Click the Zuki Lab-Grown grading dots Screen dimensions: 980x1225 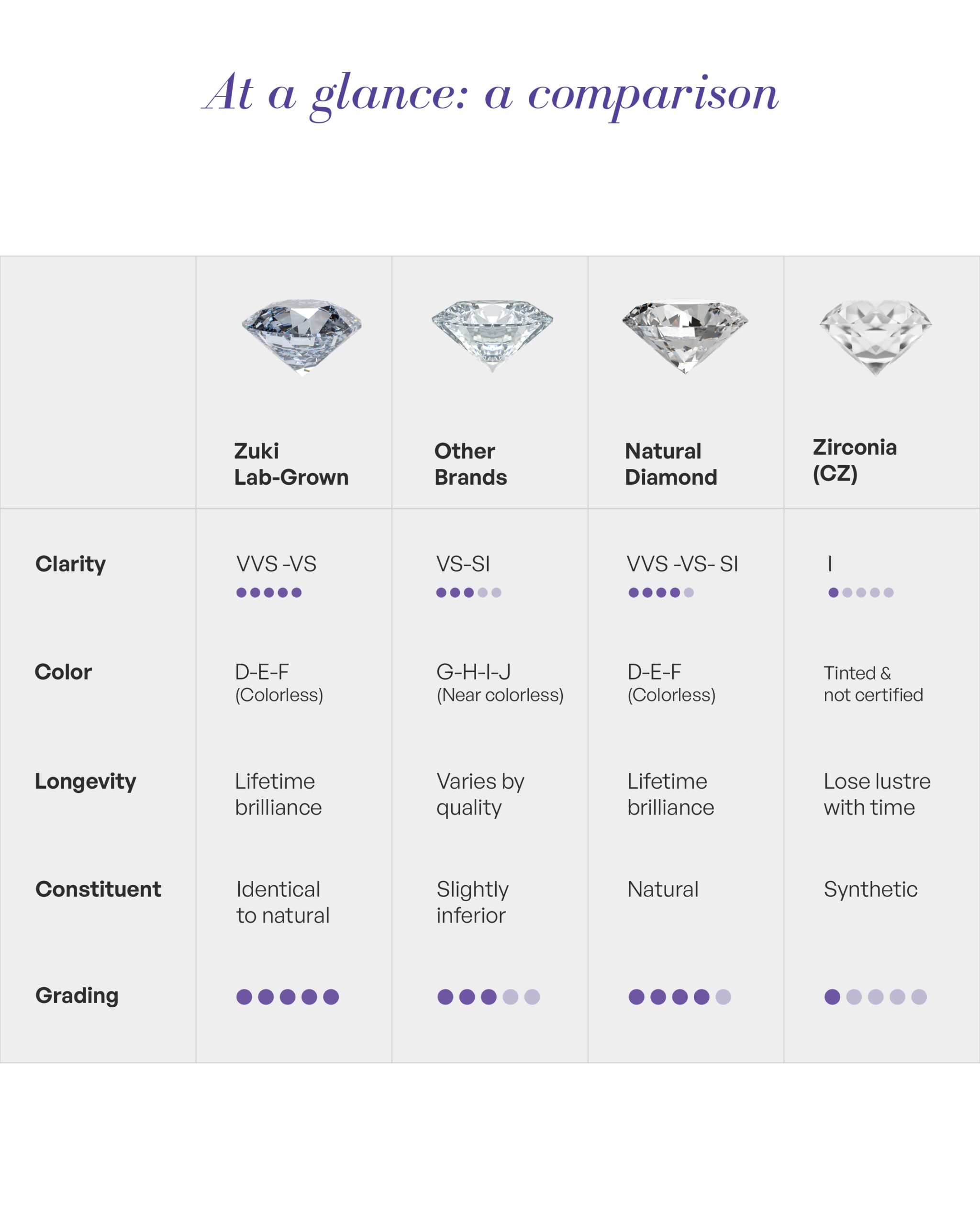click(288, 997)
